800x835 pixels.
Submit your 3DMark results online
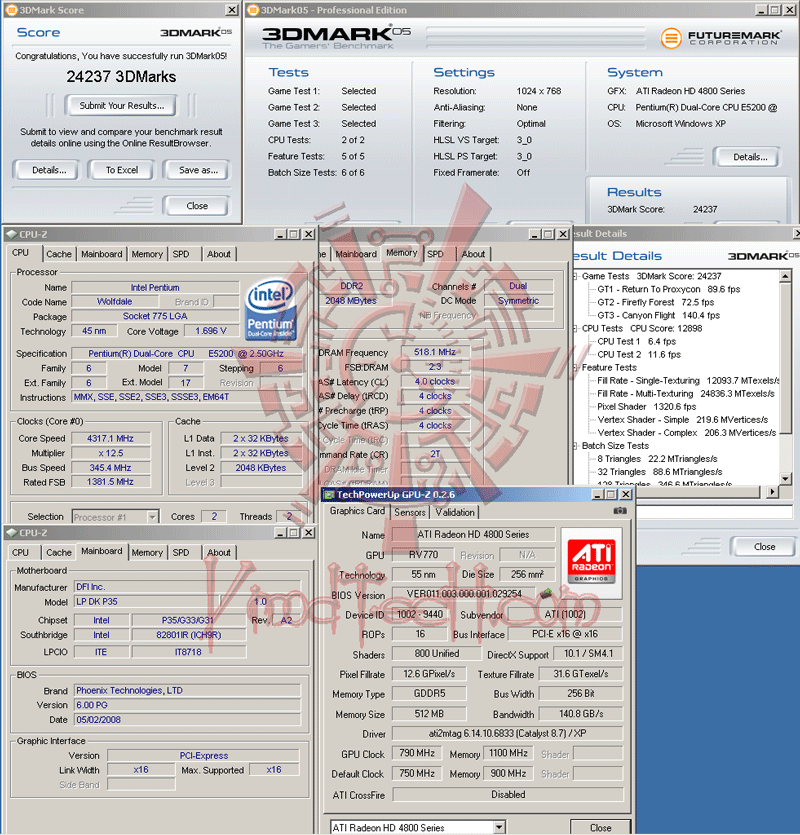(x=121, y=105)
